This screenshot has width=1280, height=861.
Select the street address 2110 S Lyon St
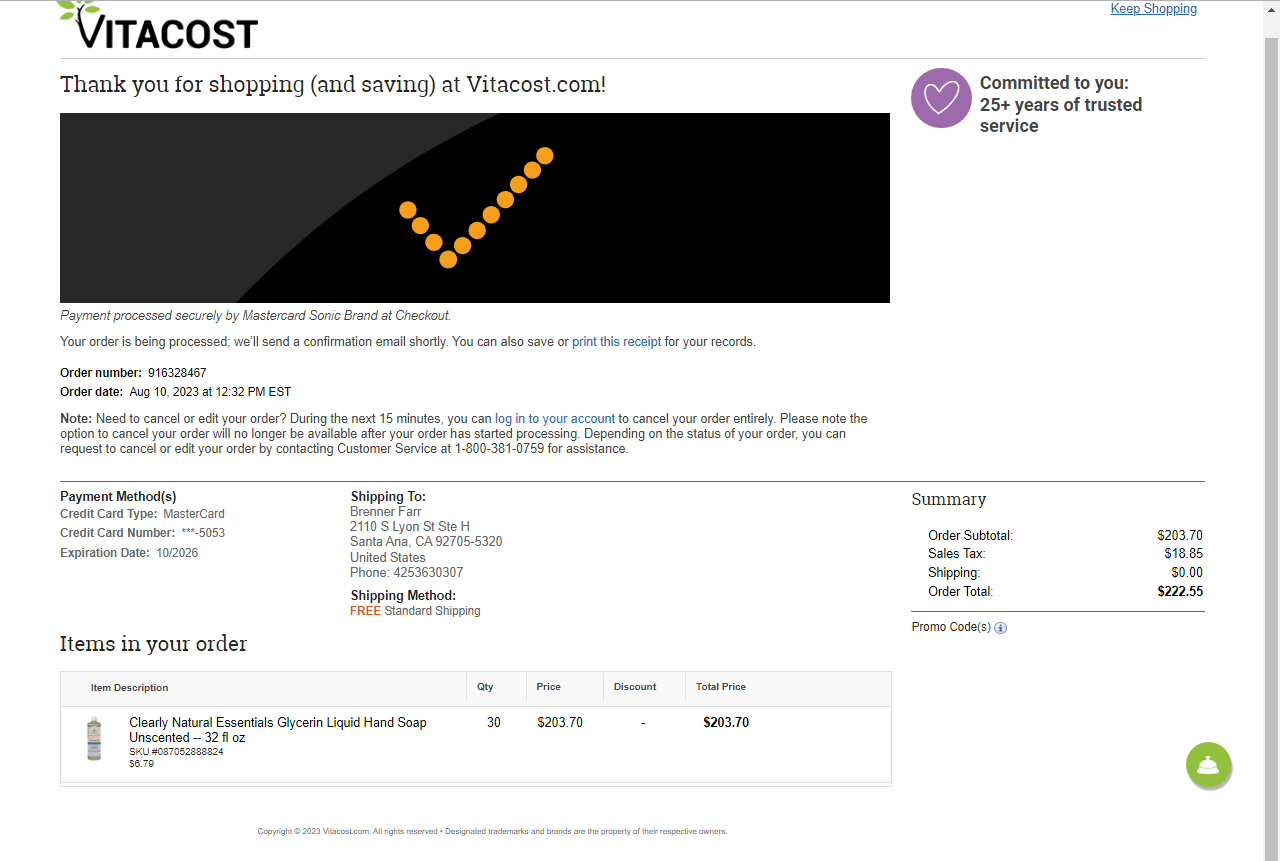pyautogui.click(x=410, y=527)
